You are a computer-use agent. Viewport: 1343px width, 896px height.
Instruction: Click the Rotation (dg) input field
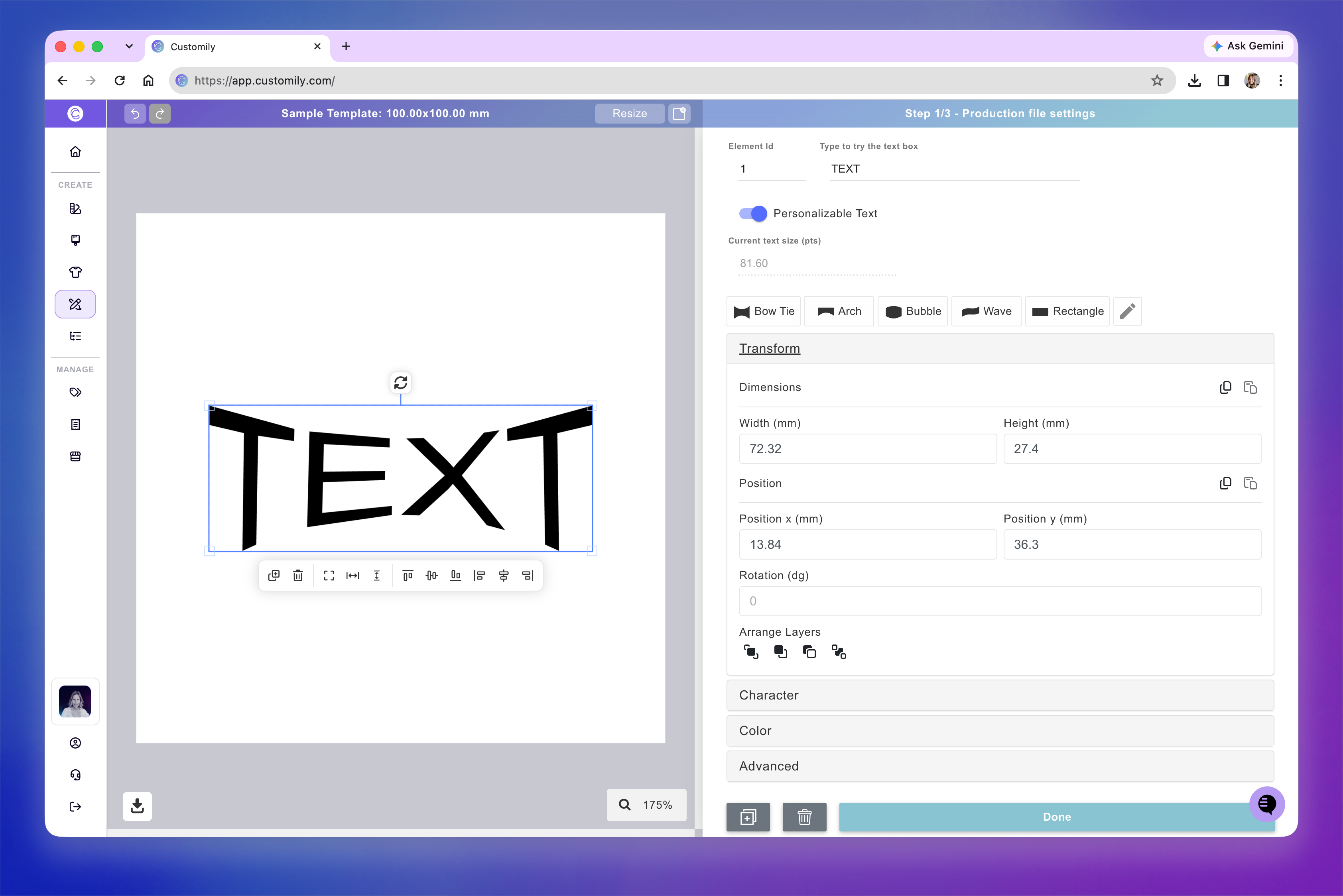coord(1000,601)
